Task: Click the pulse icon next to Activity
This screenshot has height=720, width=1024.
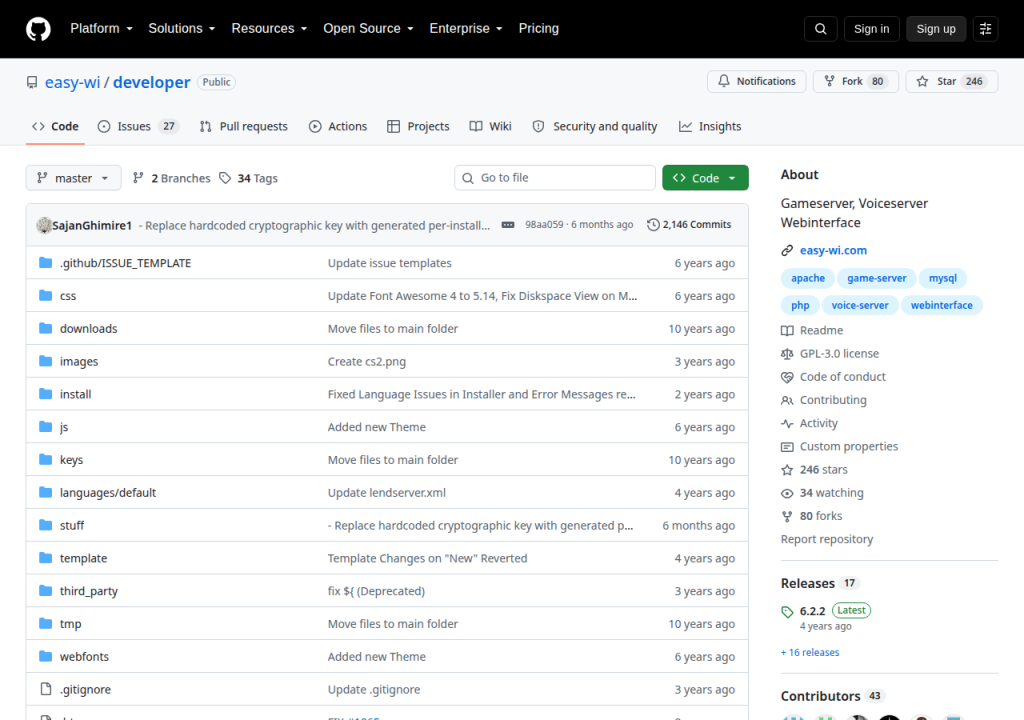Action: click(787, 423)
